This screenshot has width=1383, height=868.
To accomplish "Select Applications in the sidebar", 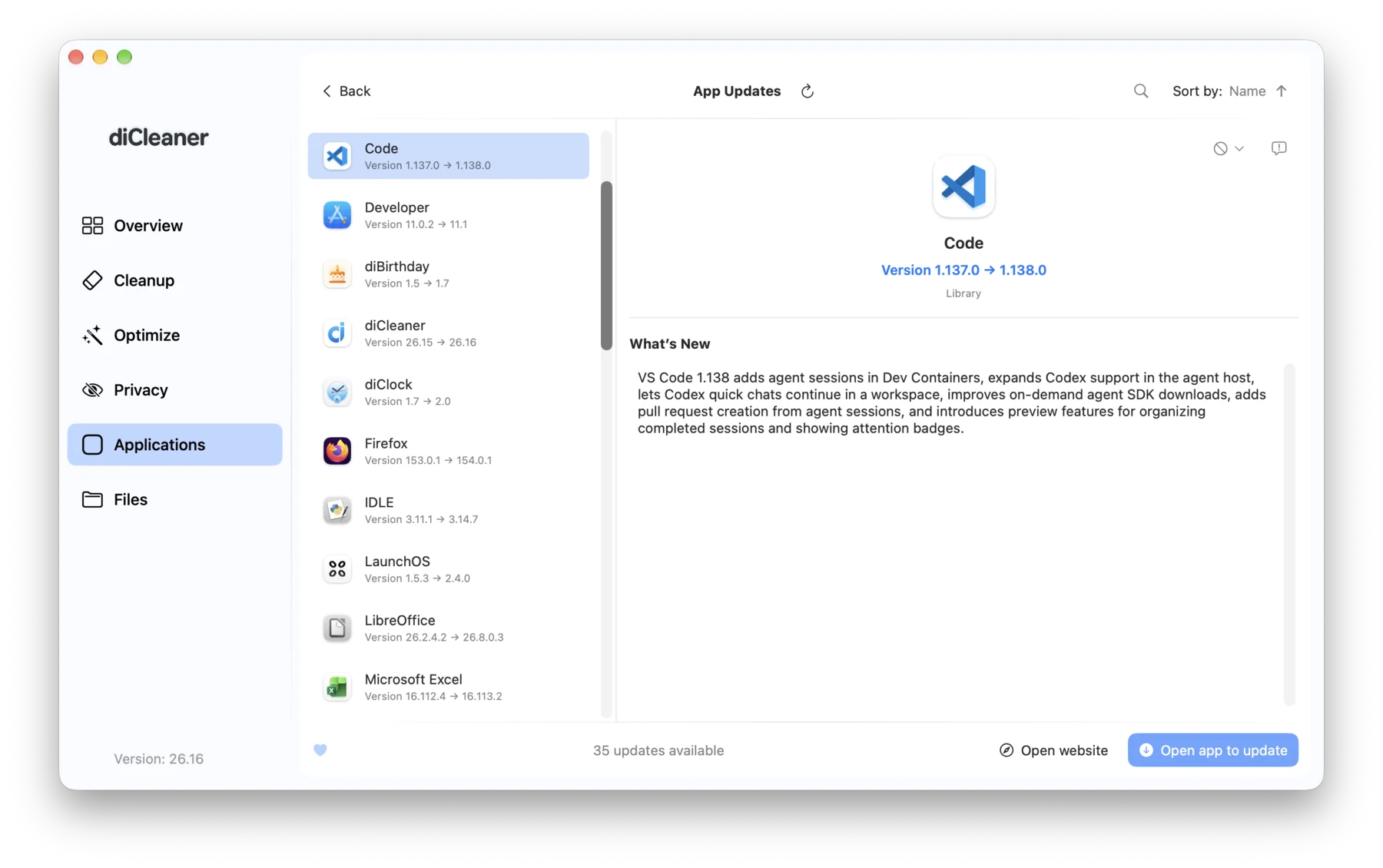I will click(175, 445).
